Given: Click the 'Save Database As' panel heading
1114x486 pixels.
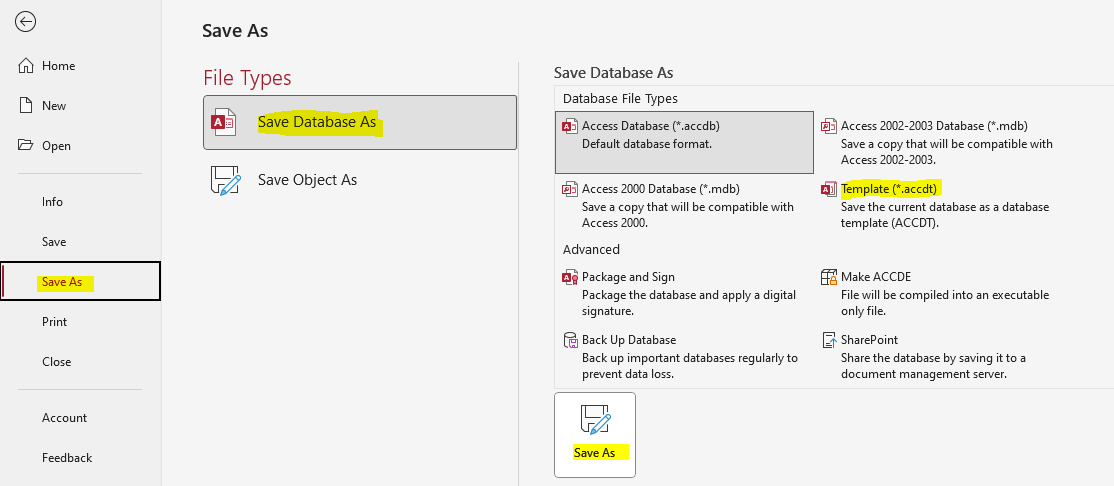Looking at the screenshot, I should 613,72.
